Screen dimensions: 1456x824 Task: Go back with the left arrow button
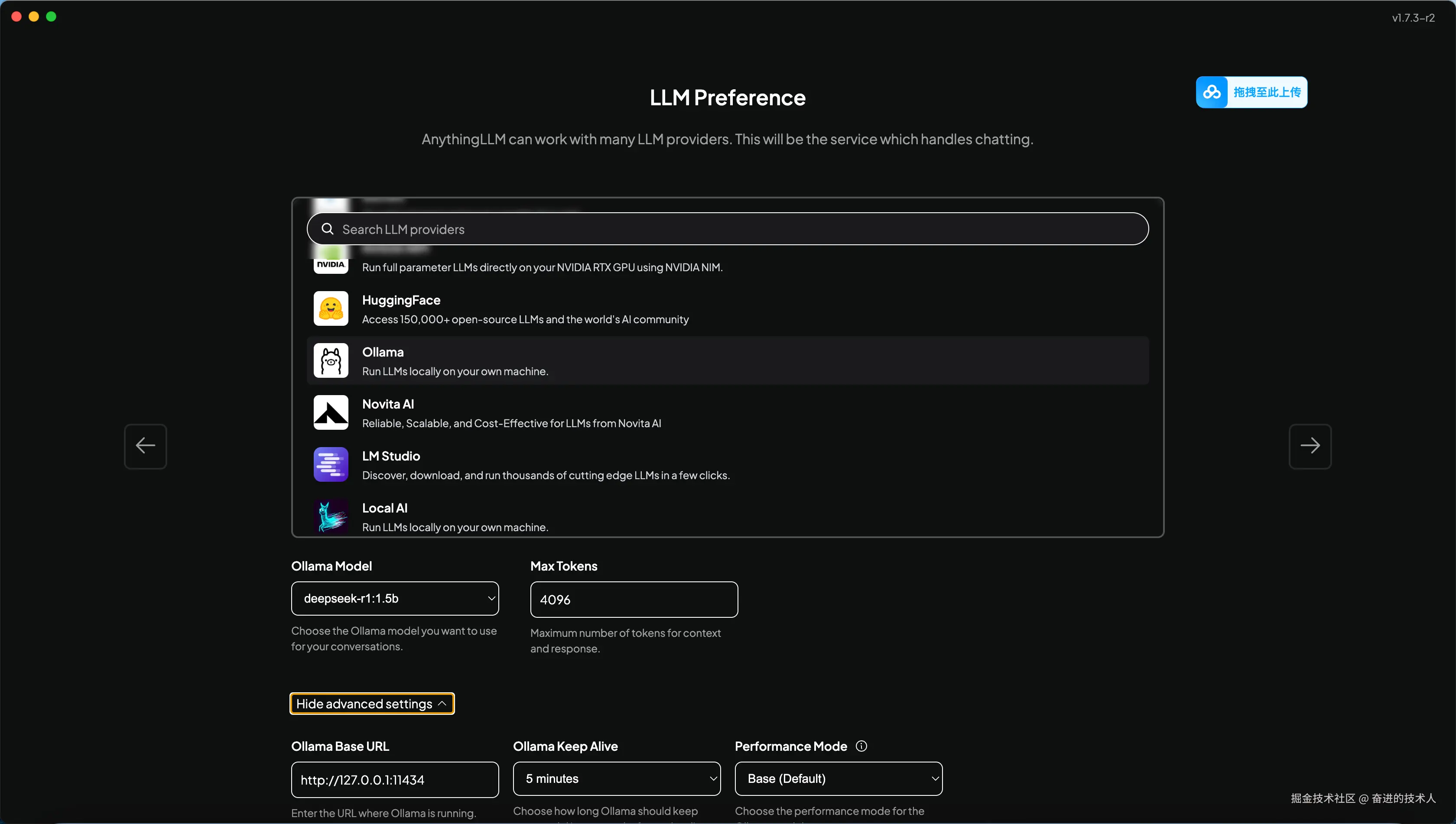[146, 446]
